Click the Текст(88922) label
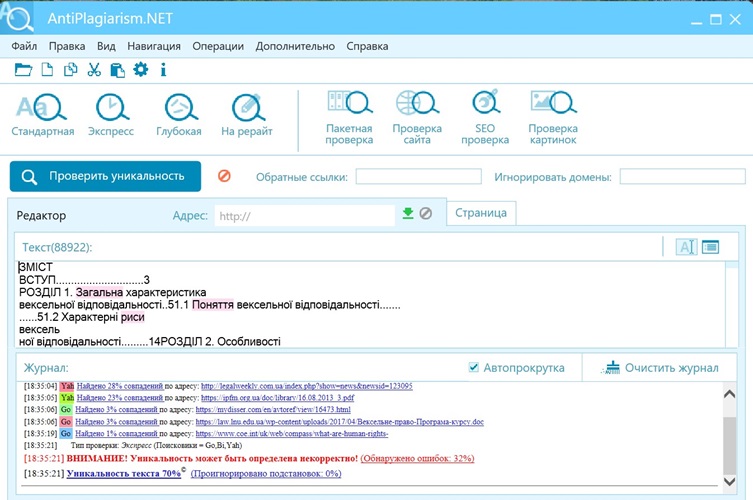Viewport: 753px width, 500px height. tap(57, 247)
